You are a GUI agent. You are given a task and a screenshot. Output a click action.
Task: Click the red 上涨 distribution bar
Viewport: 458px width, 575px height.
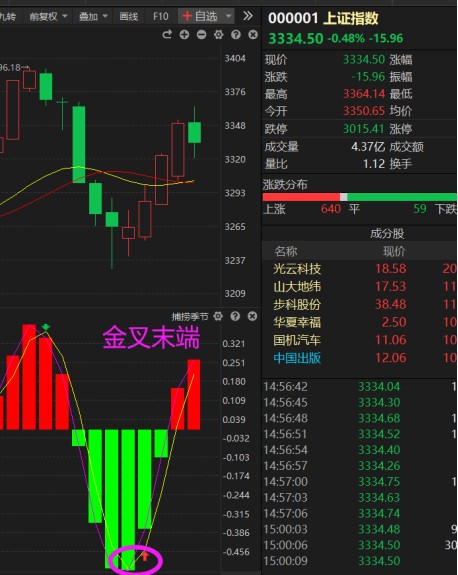(x=301, y=197)
